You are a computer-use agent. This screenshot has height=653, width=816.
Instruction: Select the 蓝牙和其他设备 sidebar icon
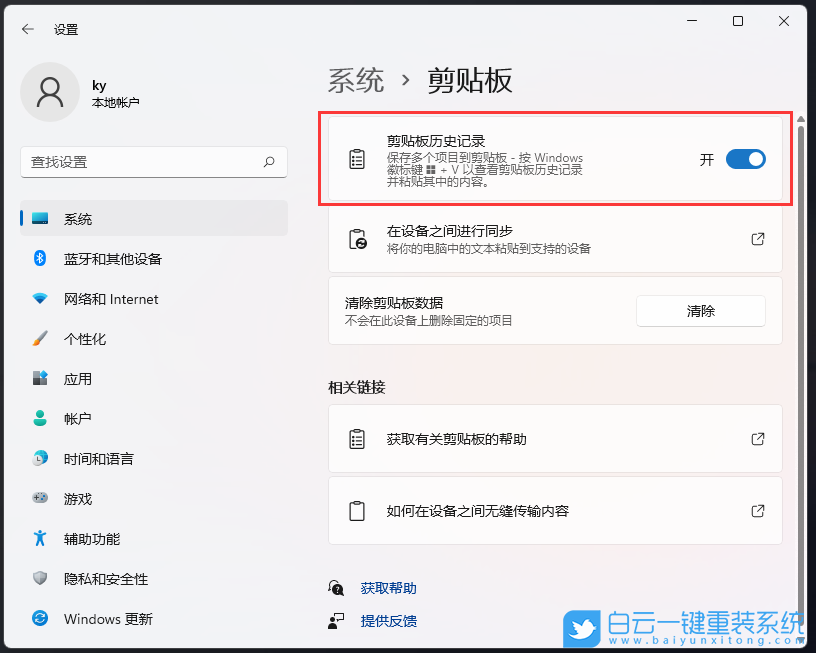[x=40, y=259]
